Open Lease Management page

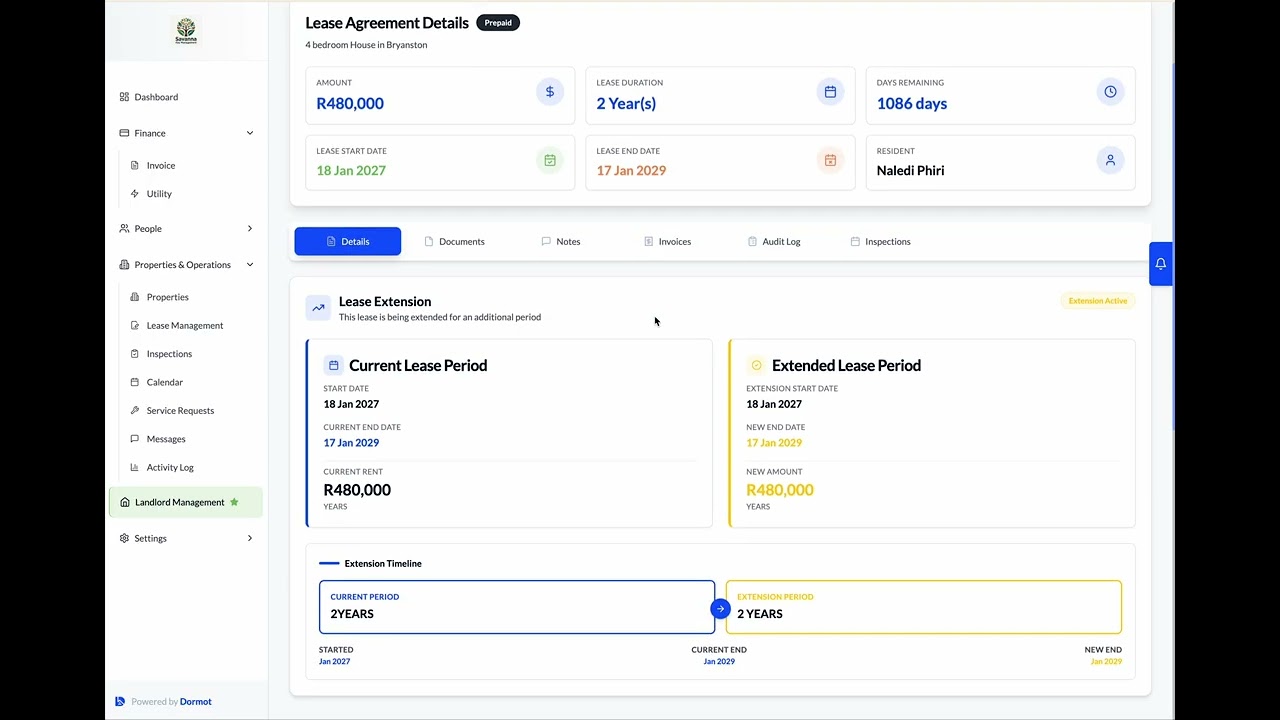click(186, 325)
